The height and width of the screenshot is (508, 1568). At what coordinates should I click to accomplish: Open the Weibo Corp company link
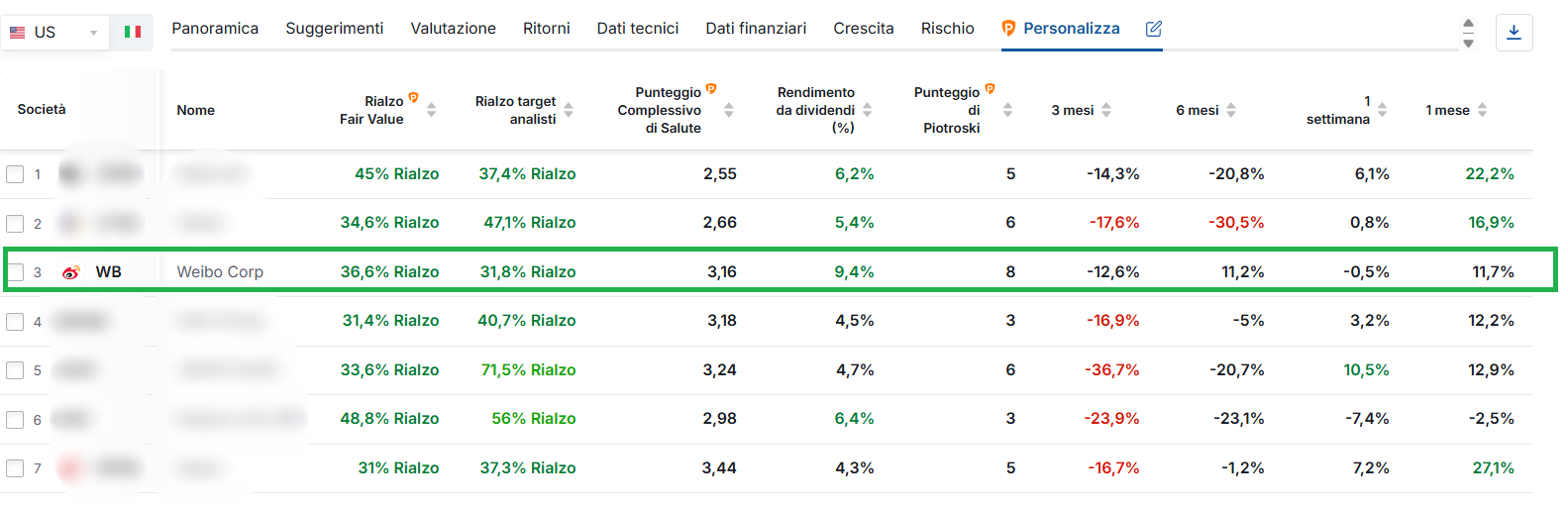coord(220,271)
